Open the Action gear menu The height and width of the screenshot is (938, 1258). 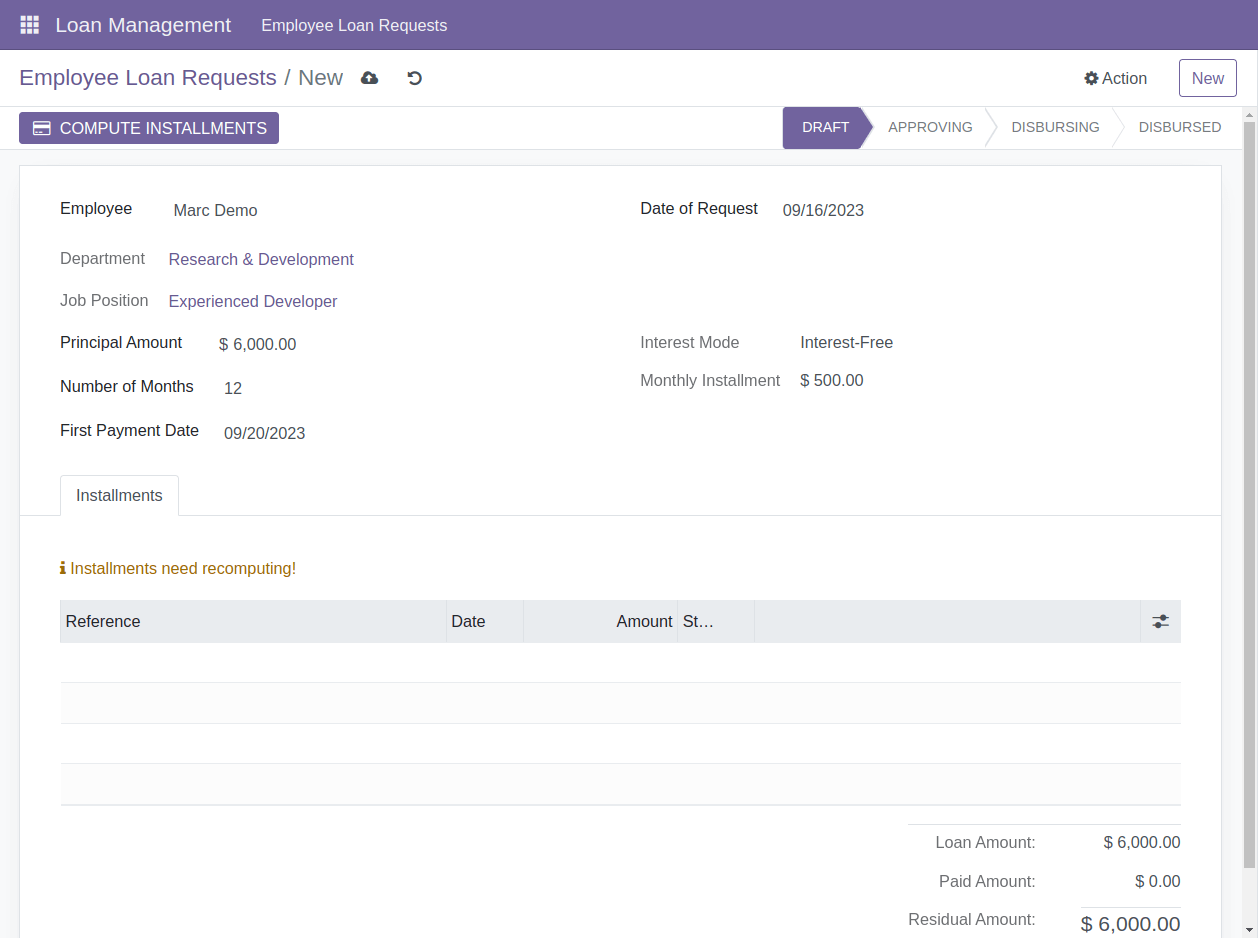pos(1115,78)
